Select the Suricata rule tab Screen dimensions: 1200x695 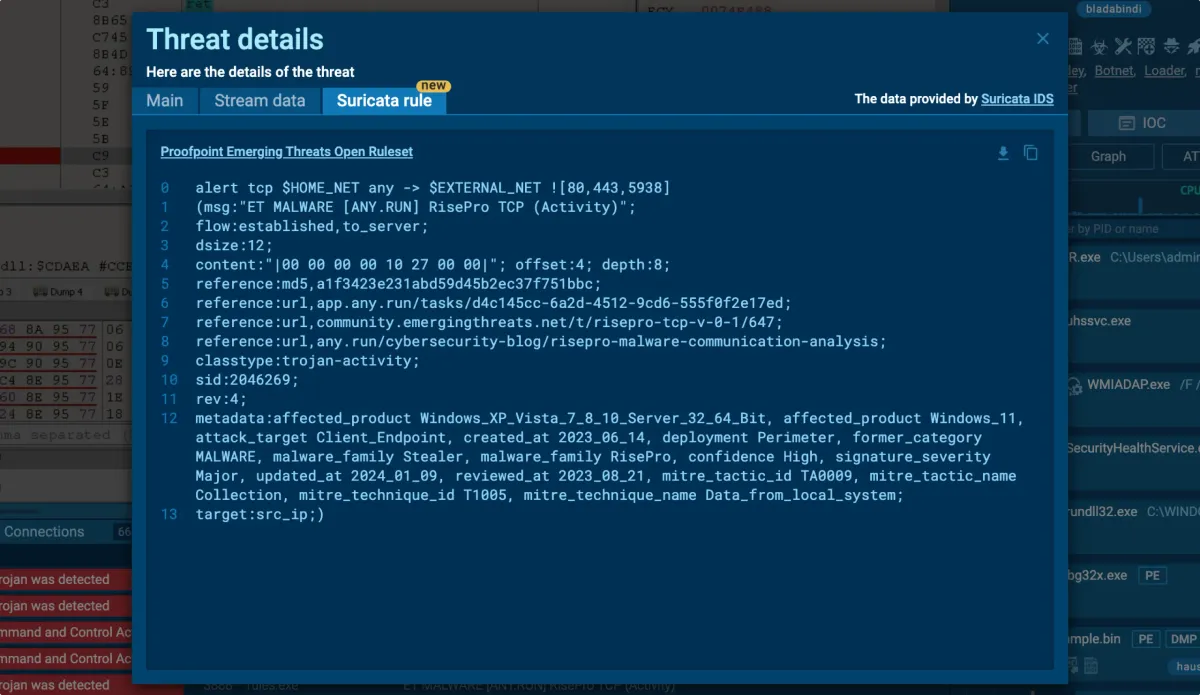point(384,100)
